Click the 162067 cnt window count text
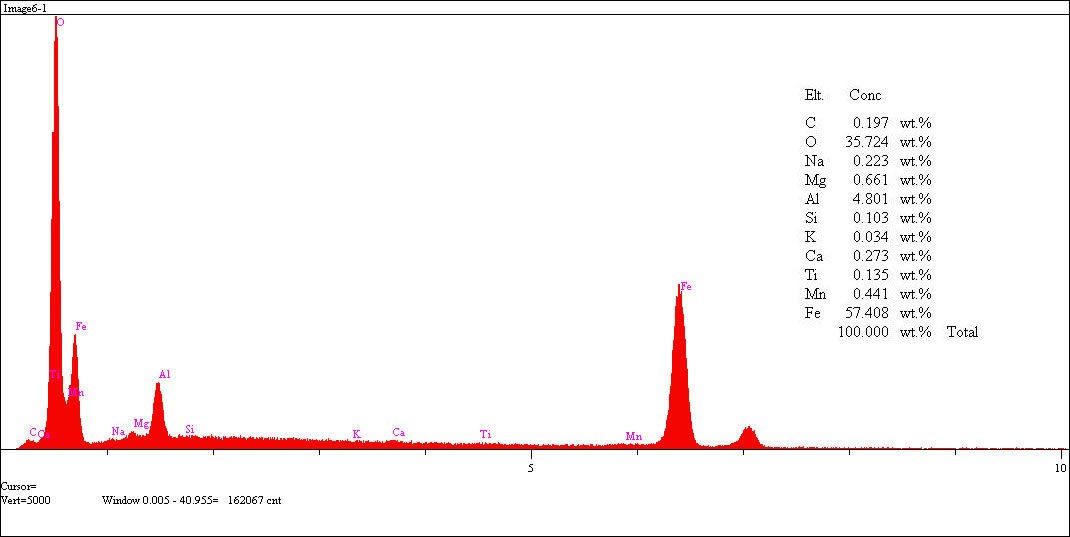Image resolution: width=1070 pixels, height=537 pixels. click(254, 500)
